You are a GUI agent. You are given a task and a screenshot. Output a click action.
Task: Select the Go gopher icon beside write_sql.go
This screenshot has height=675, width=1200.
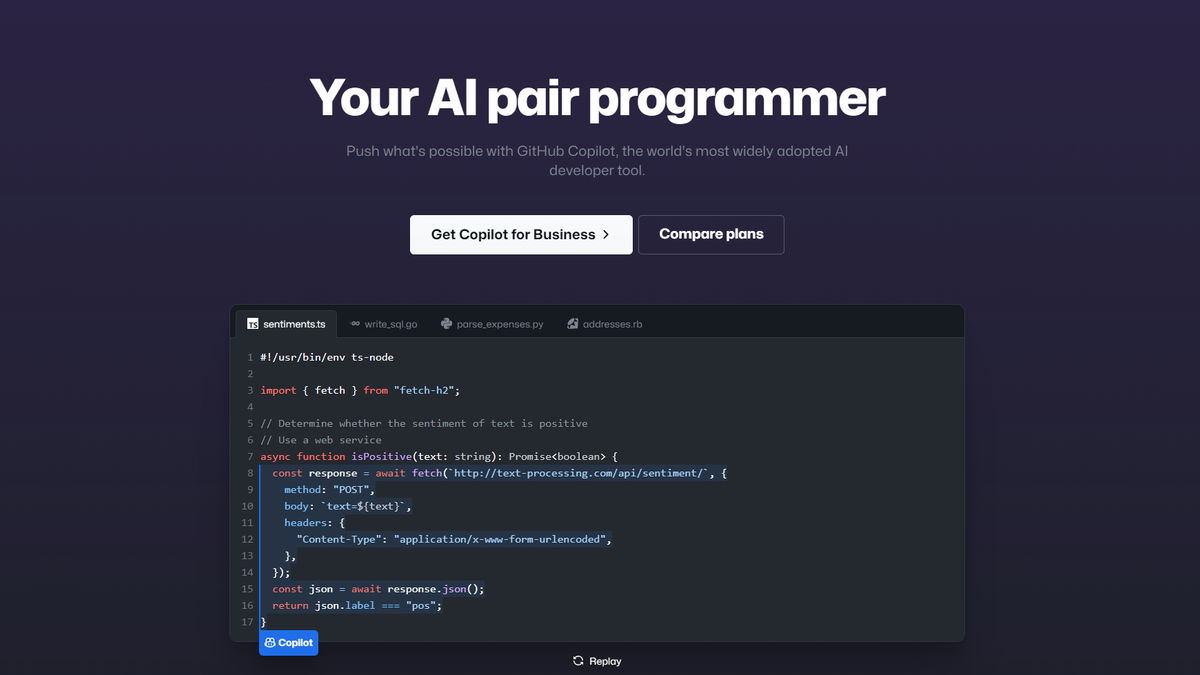354,322
